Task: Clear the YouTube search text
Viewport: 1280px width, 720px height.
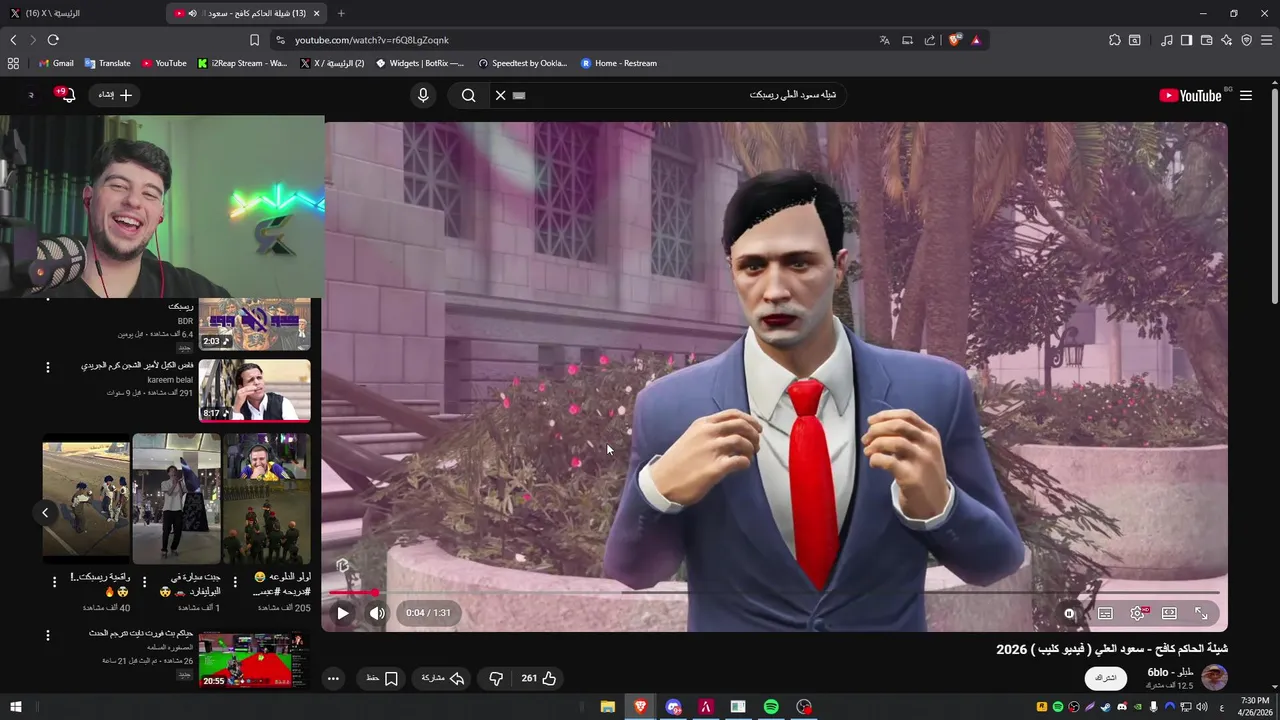Action: (501, 95)
